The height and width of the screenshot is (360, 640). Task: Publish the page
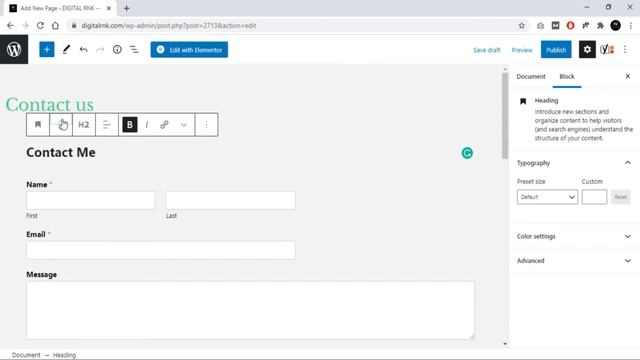[556, 50]
